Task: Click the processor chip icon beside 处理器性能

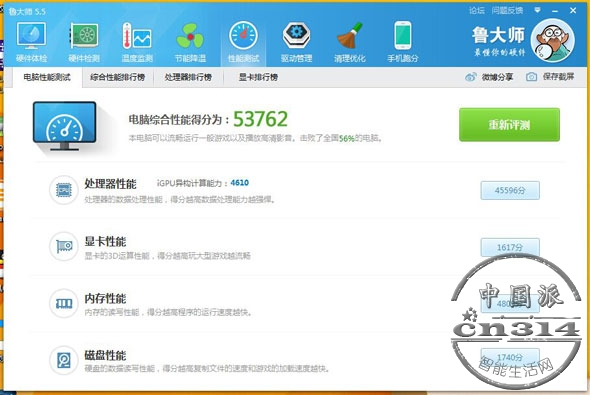Action: point(64,190)
